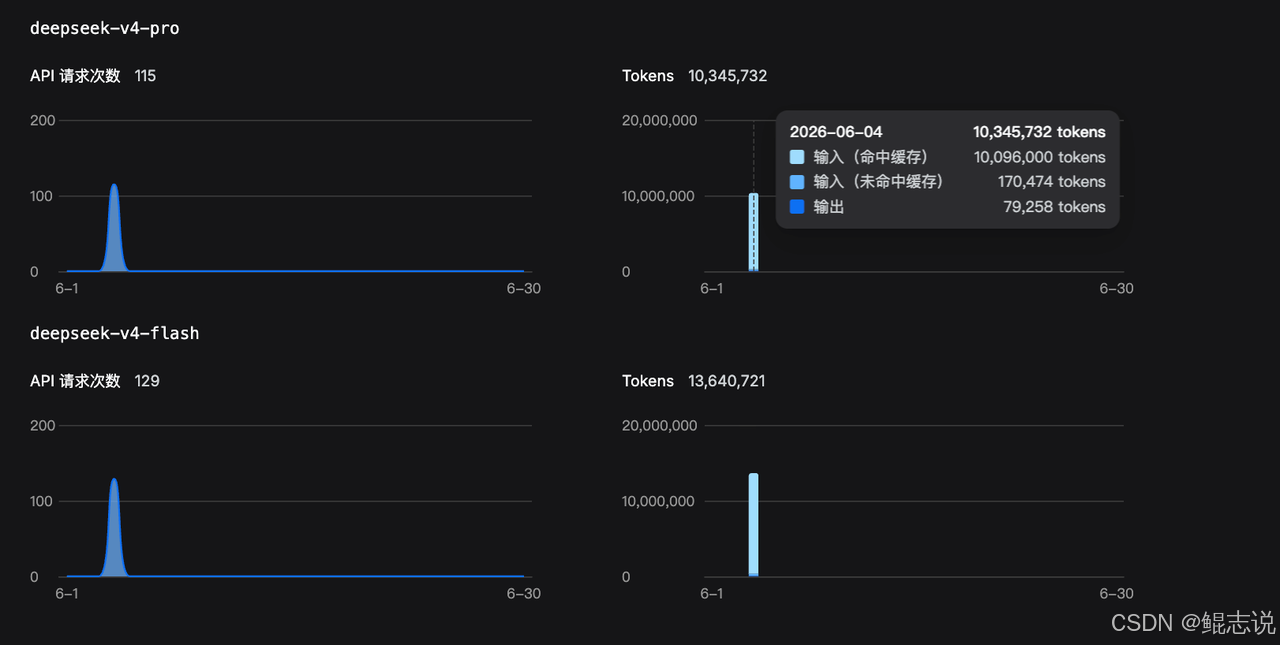
Task: Click the 6-30 label on pro tokens chart
Action: click(x=1117, y=288)
